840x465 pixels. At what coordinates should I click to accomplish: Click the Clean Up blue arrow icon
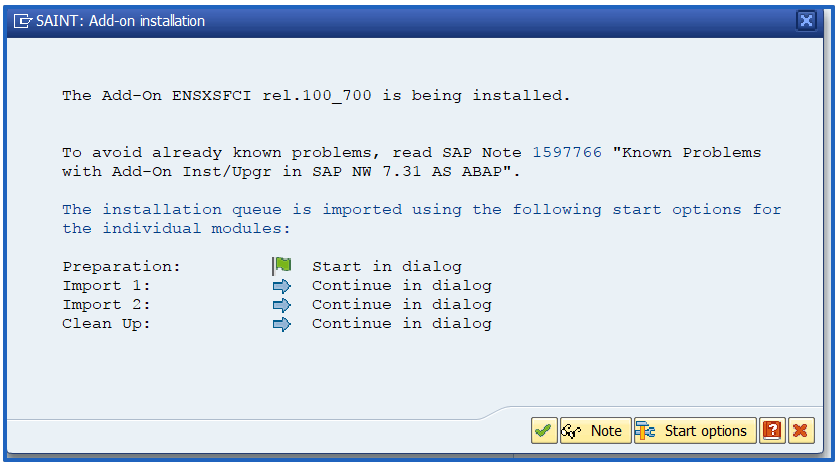282,324
